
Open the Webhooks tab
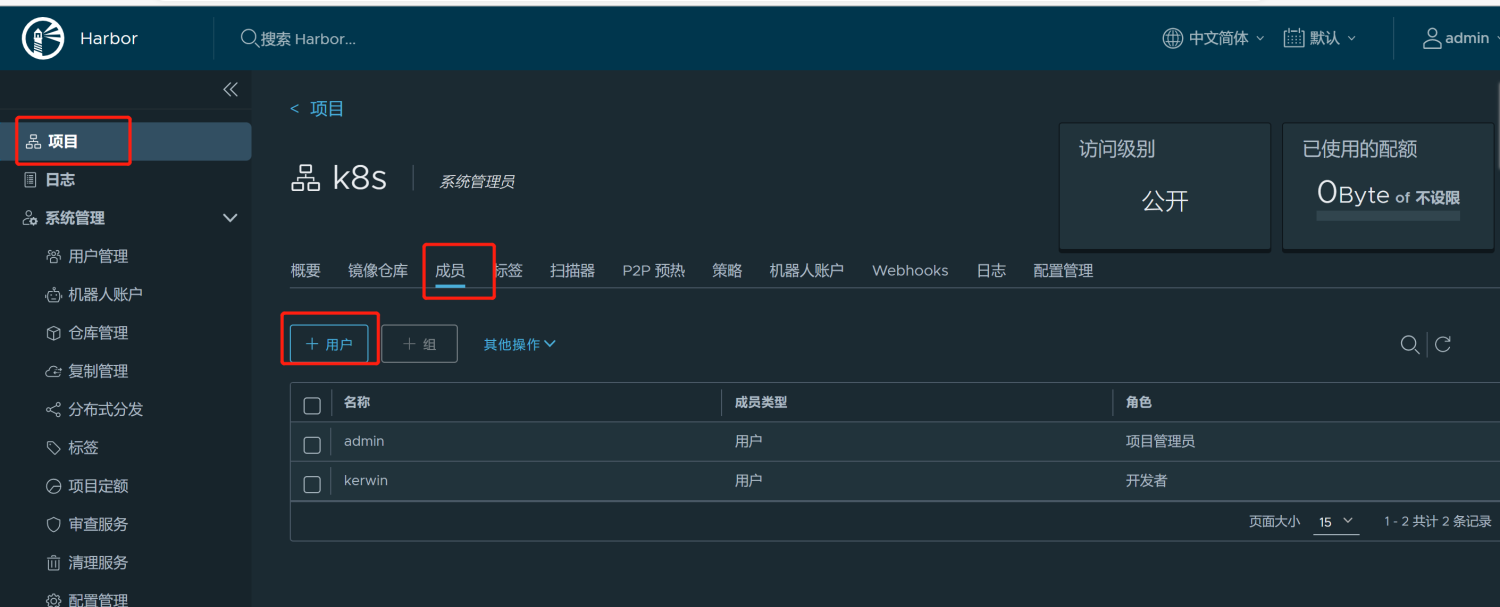click(x=910, y=270)
